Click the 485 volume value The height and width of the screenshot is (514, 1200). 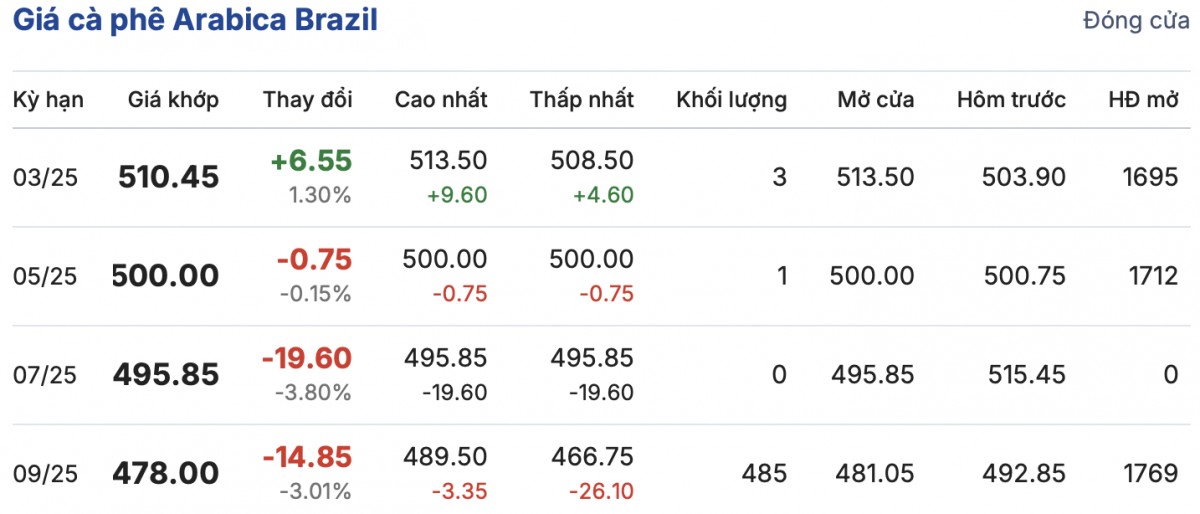[765, 473]
